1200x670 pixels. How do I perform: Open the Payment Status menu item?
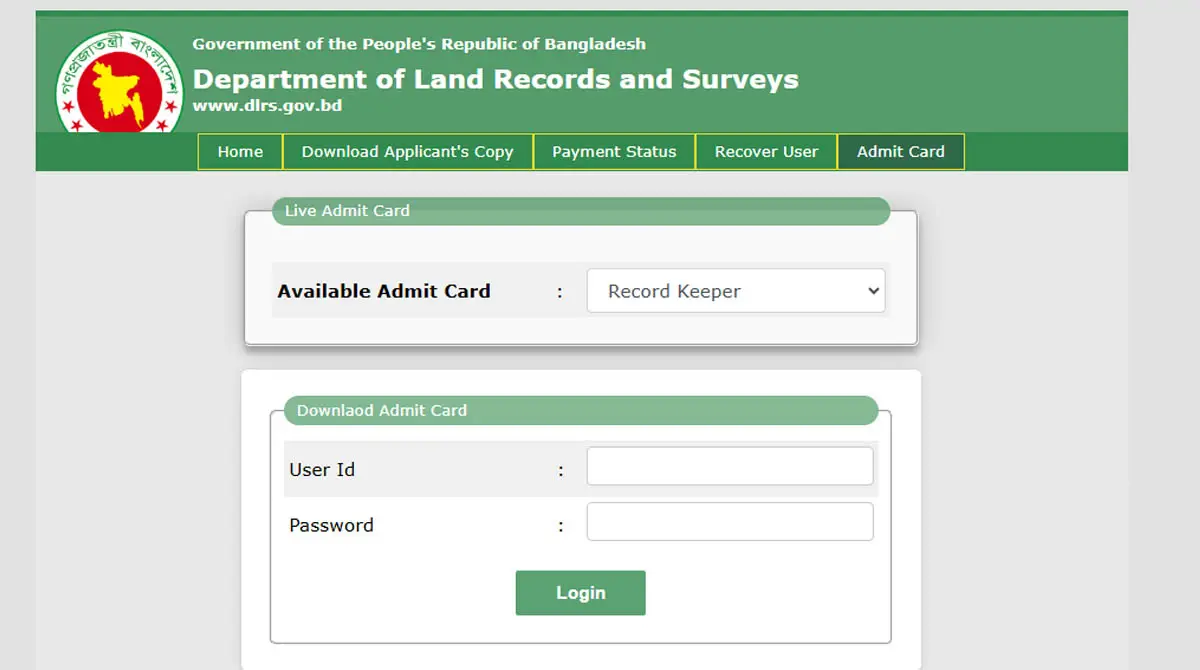(x=613, y=151)
